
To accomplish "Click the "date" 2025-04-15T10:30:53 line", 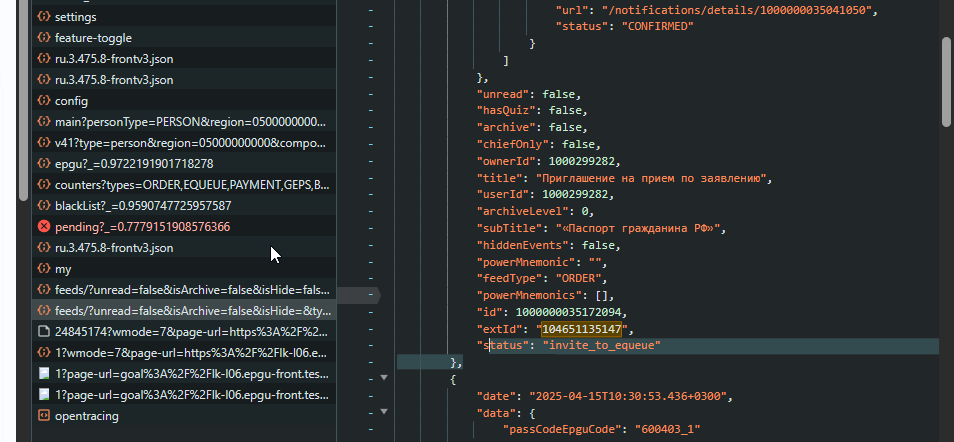I will 605,396.
